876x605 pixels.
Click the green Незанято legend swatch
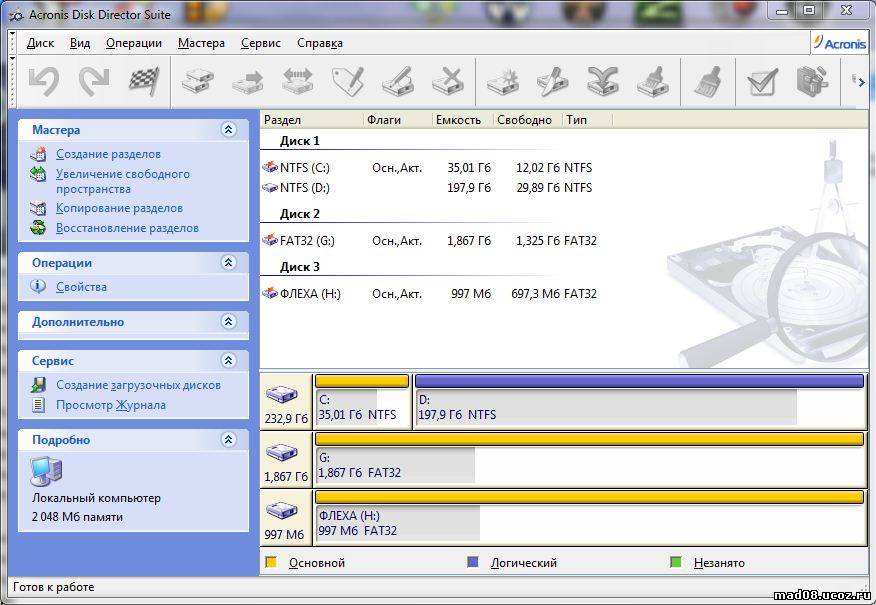[x=675, y=562]
